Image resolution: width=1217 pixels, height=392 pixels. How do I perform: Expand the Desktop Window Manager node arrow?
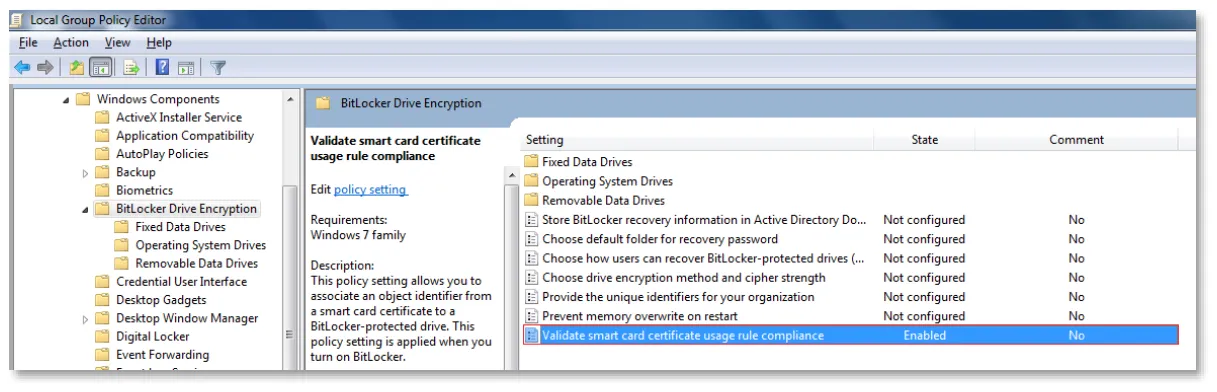point(86,319)
